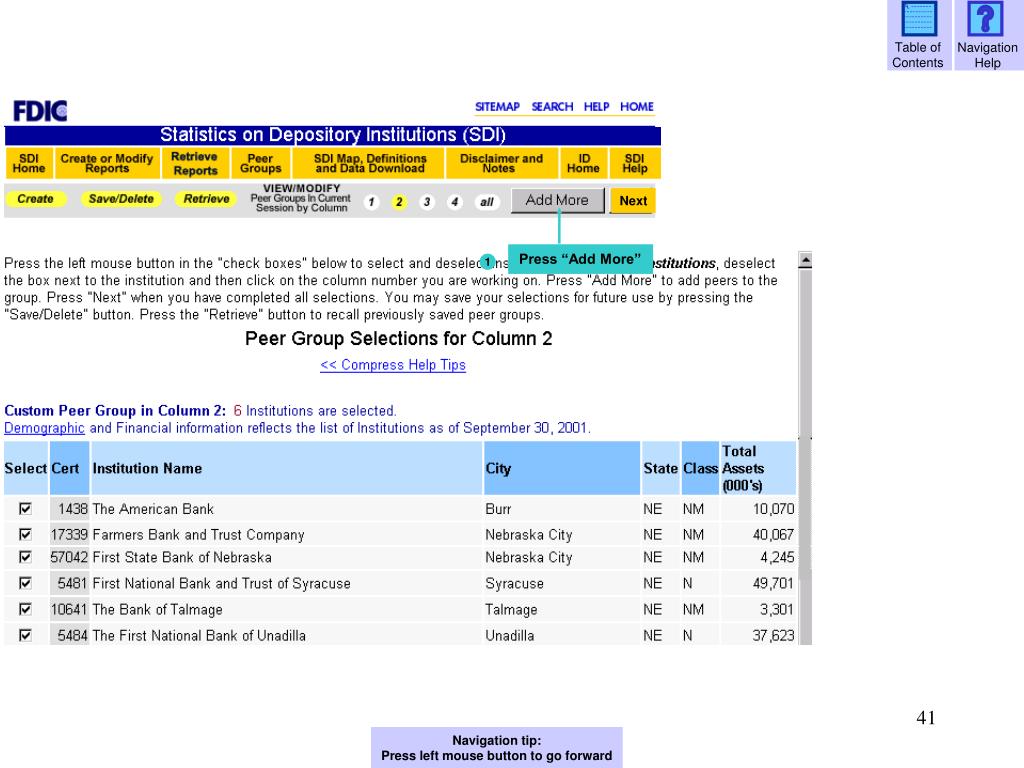Click total assets value 37,623
This screenshot has height=768, width=1024.
[x=773, y=635]
